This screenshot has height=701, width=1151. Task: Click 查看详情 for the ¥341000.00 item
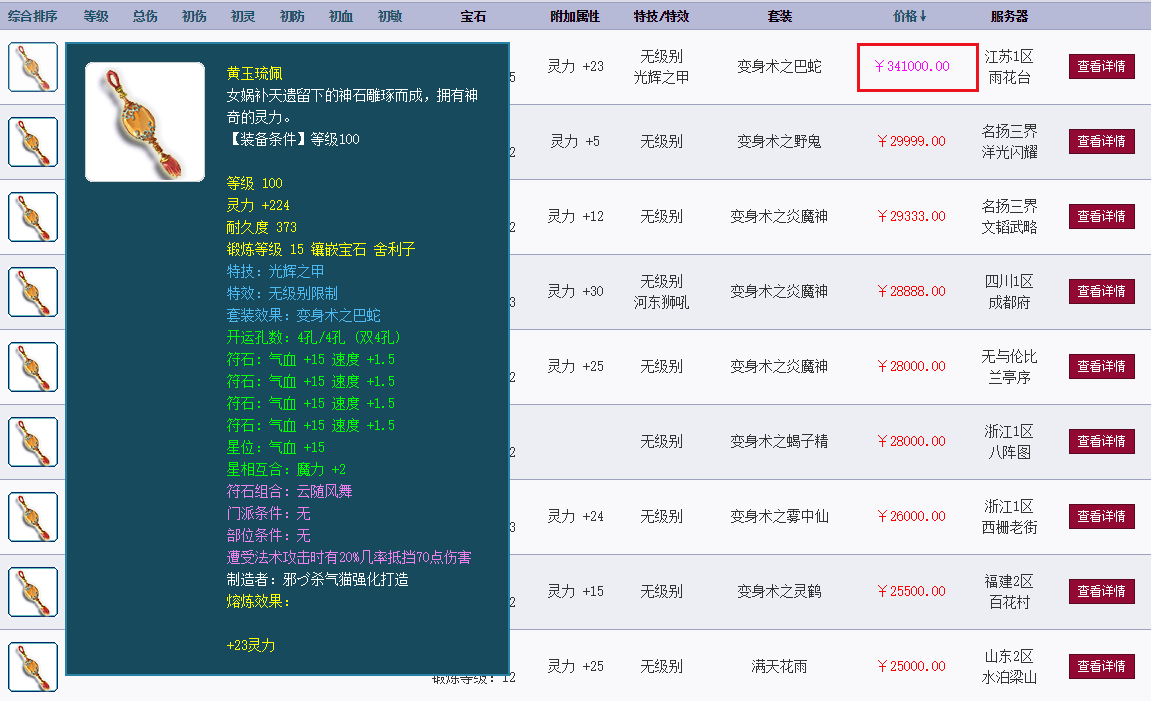tap(1101, 67)
